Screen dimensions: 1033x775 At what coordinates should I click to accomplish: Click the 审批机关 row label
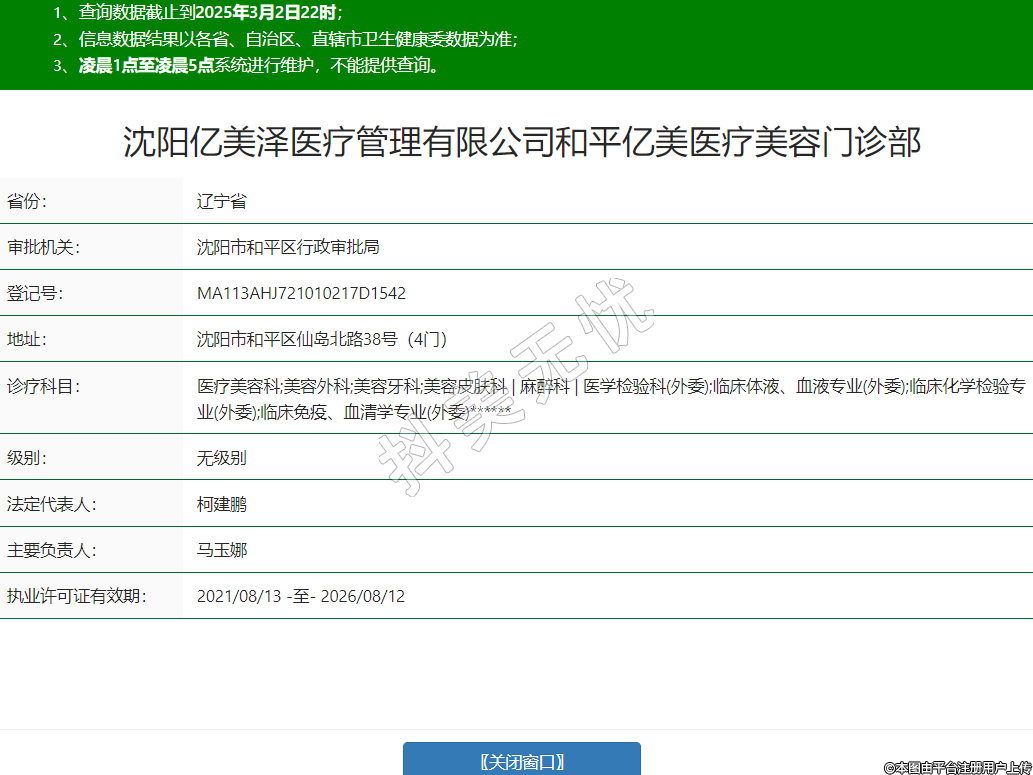coord(43,247)
